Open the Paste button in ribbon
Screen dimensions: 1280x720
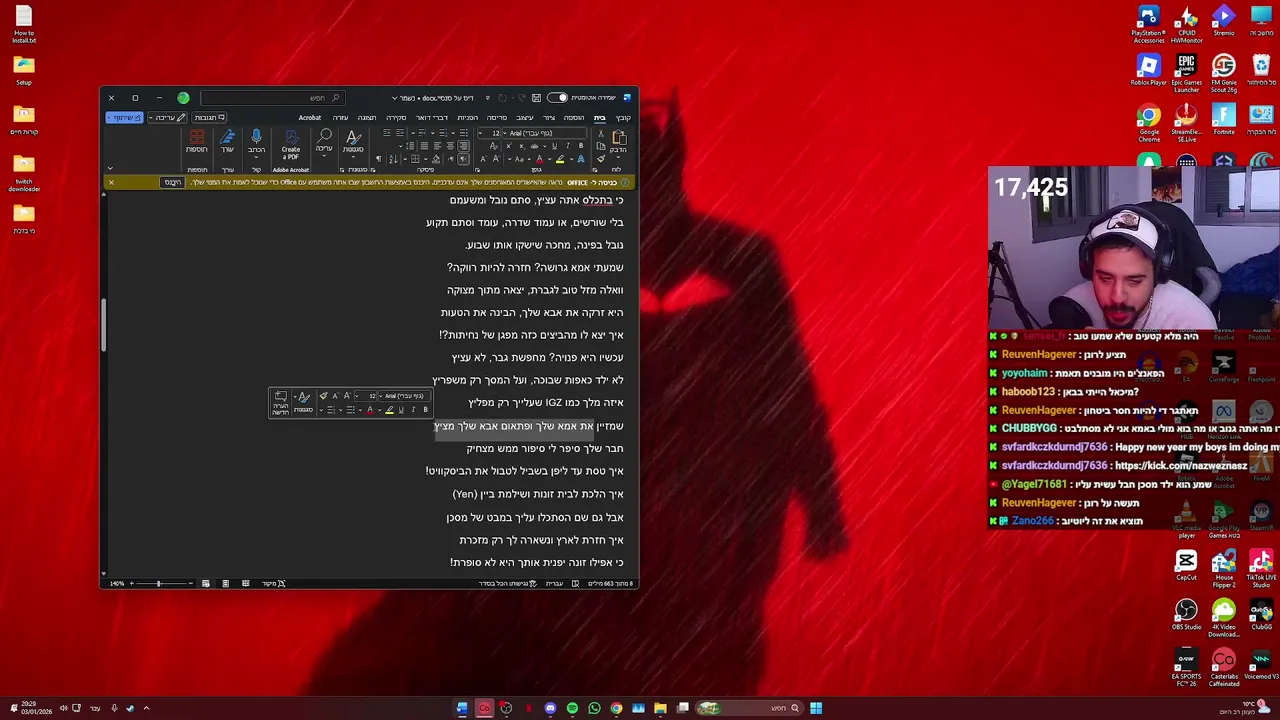tap(619, 143)
